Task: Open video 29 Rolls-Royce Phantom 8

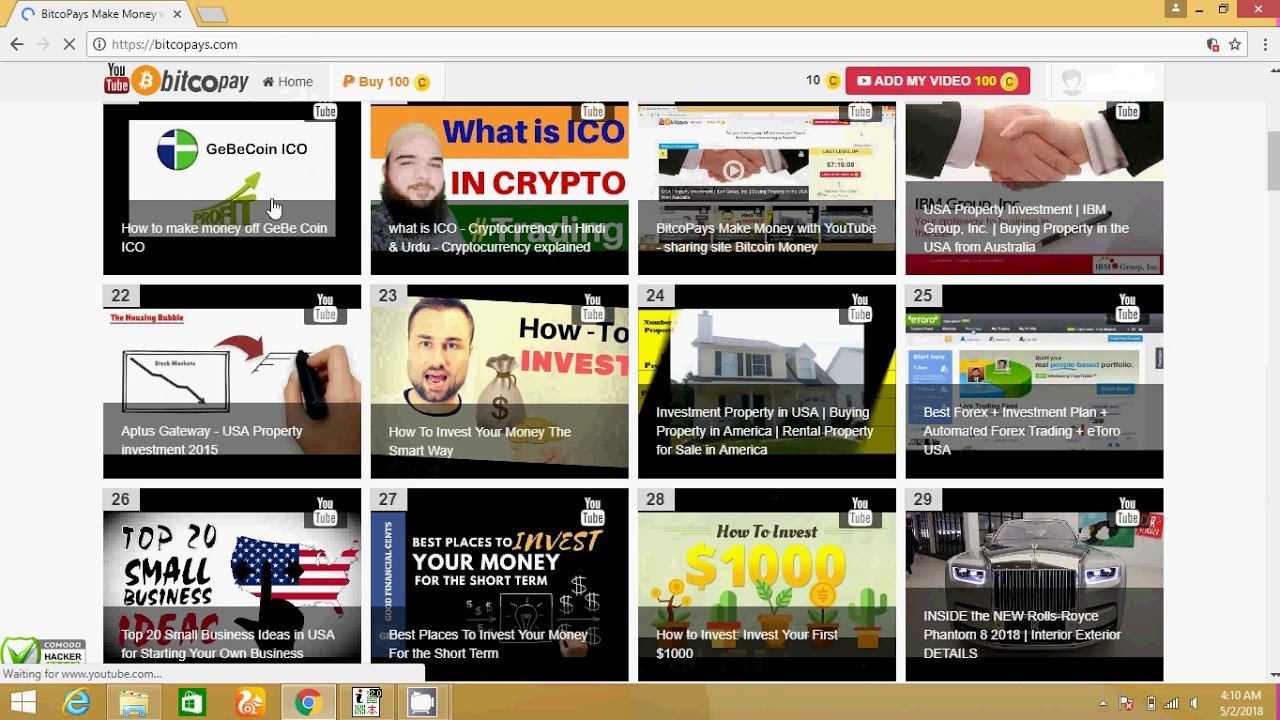Action: (1034, 585)
